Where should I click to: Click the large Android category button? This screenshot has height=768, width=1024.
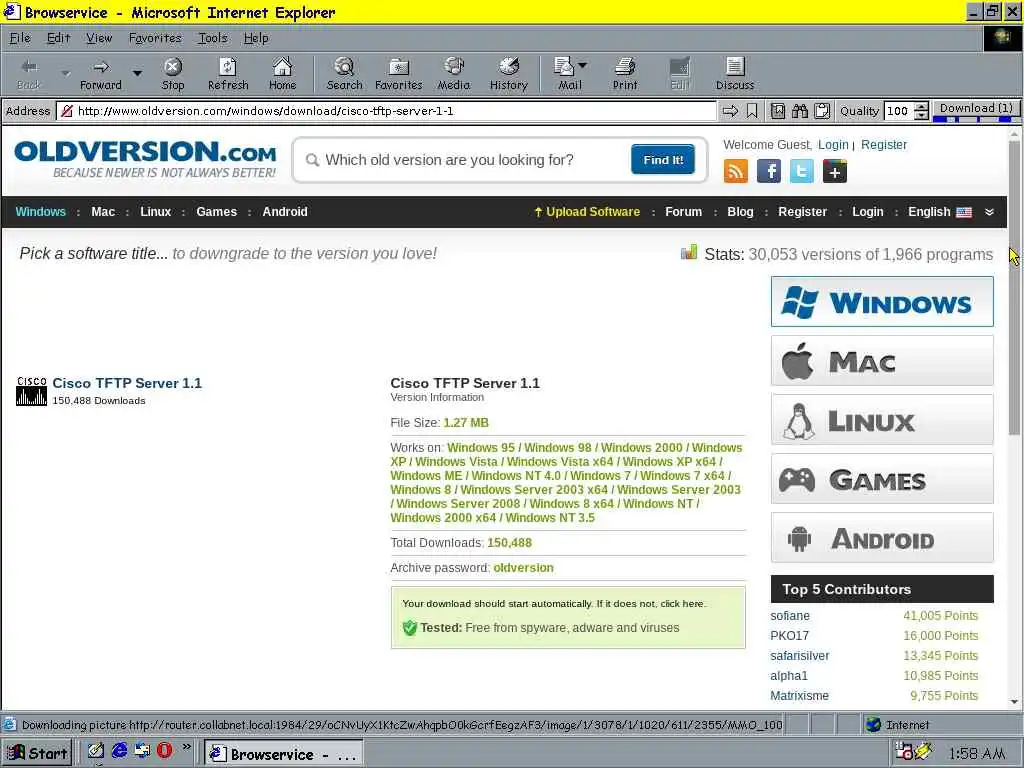tap(882, 538)
